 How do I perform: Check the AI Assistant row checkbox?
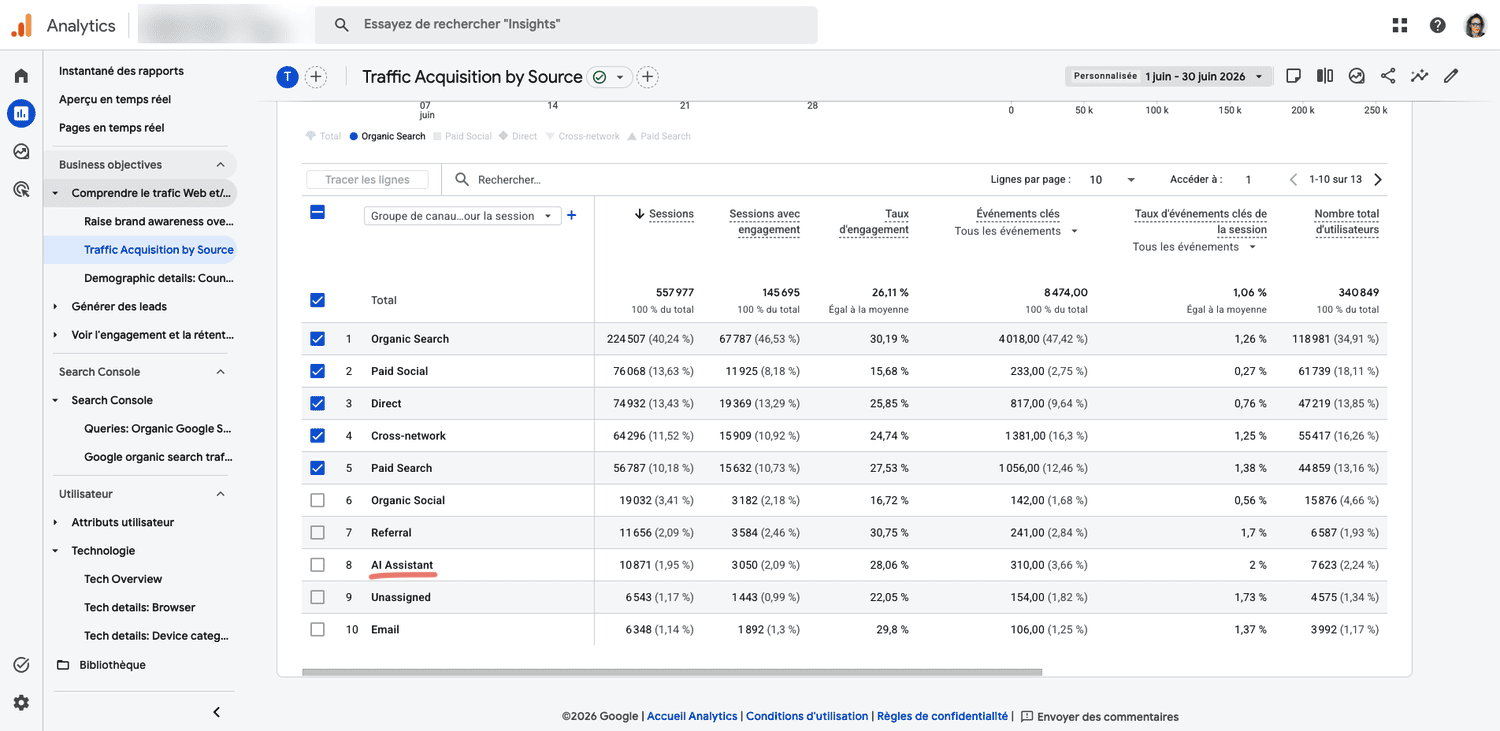tap(317, 565)
